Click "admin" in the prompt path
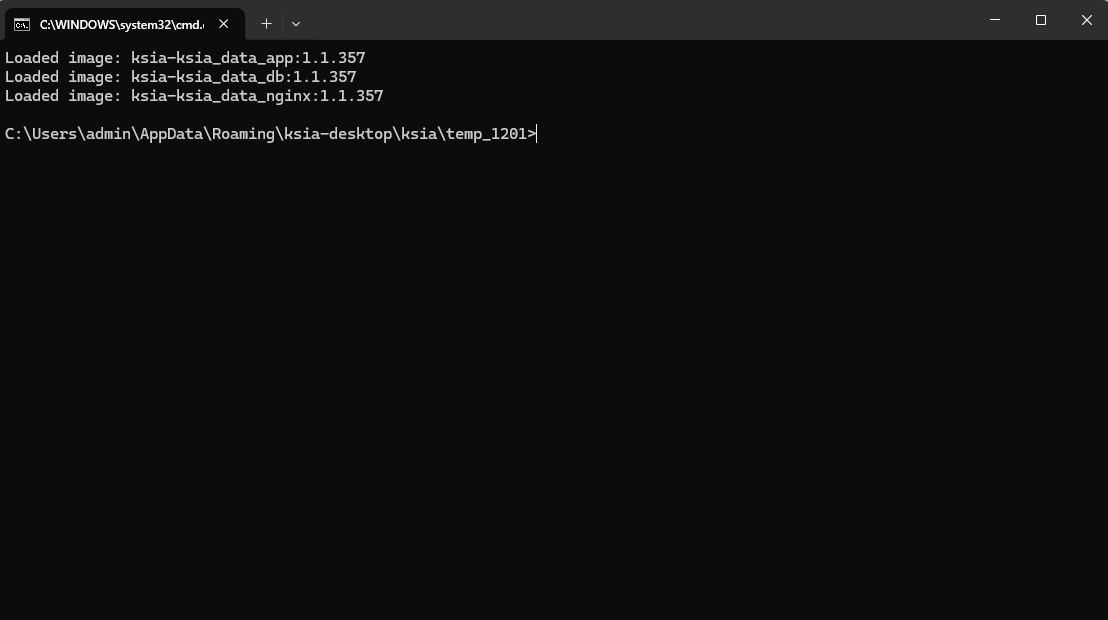 coord(108,134)
